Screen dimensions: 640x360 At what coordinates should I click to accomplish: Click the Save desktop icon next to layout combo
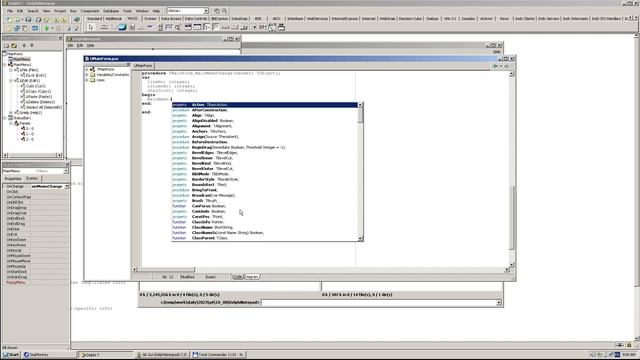point(217,11)
